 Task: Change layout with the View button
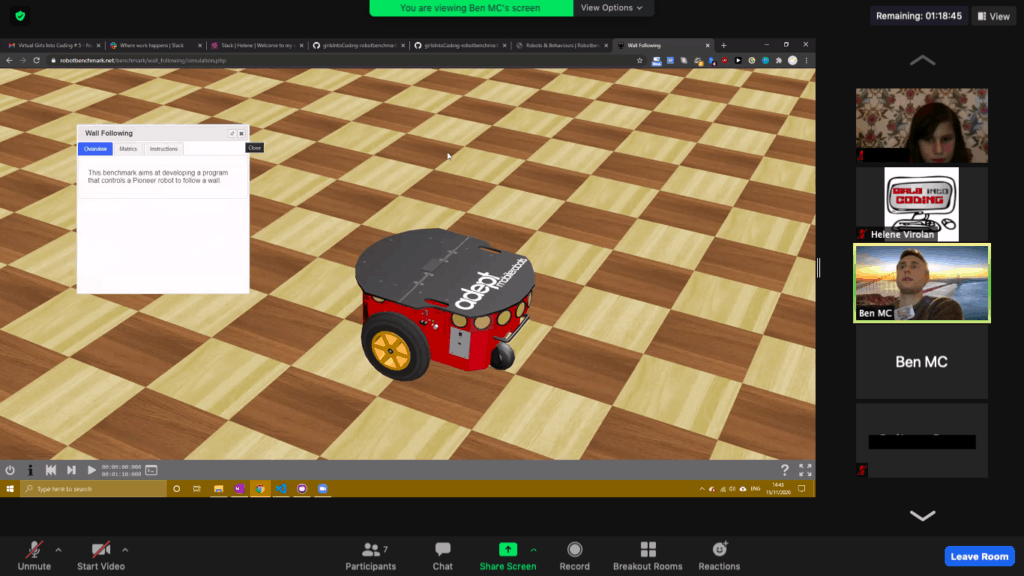pos(994,16)
